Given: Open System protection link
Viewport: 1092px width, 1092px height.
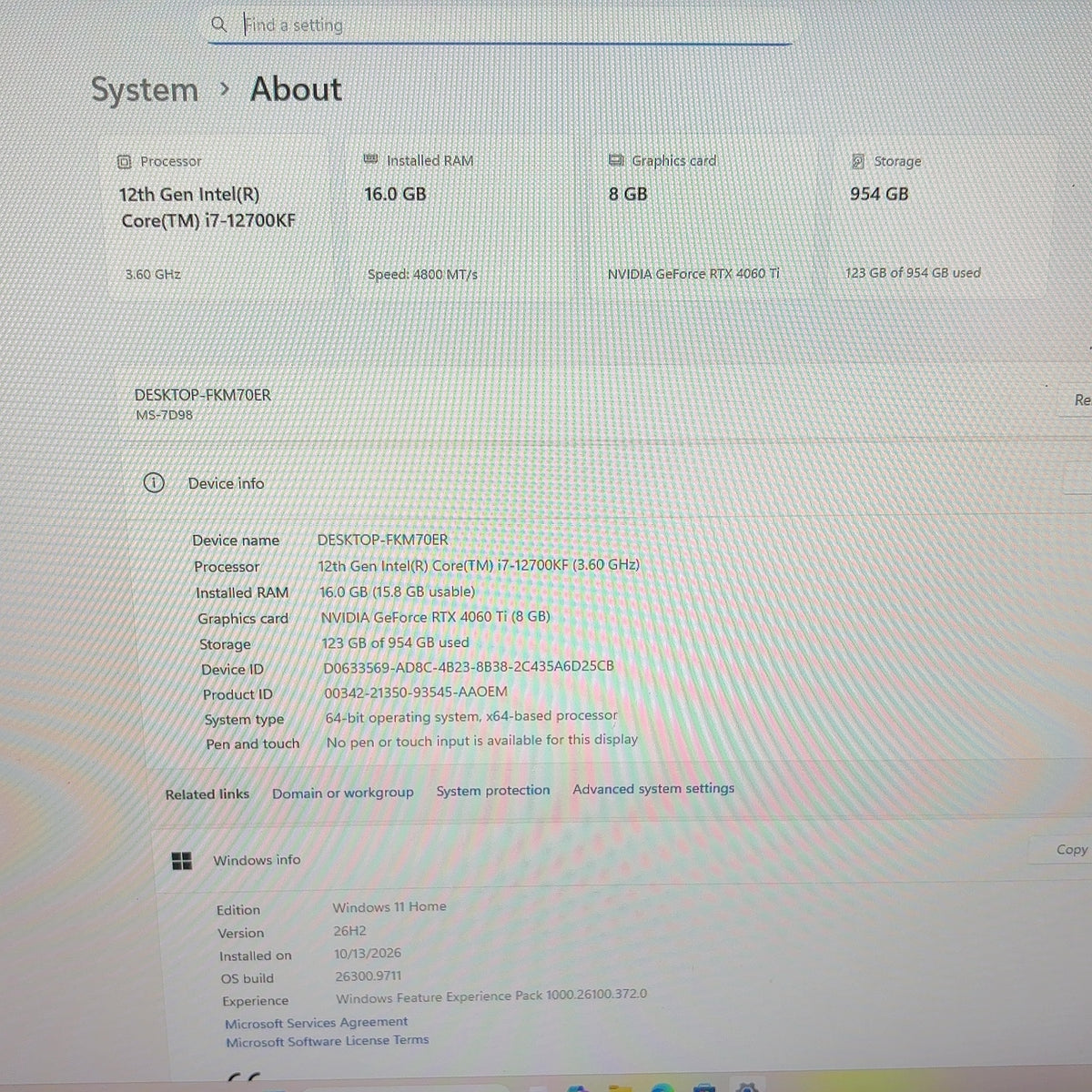Looking at the screenshot, I should coord(492,791).
